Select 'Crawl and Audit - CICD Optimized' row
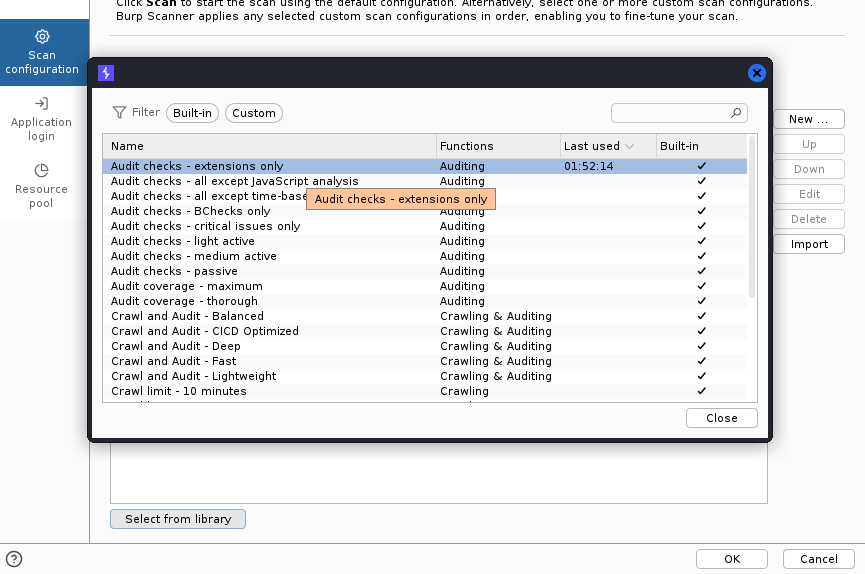This screenshot has width=865, height=574. pos(425,331)
